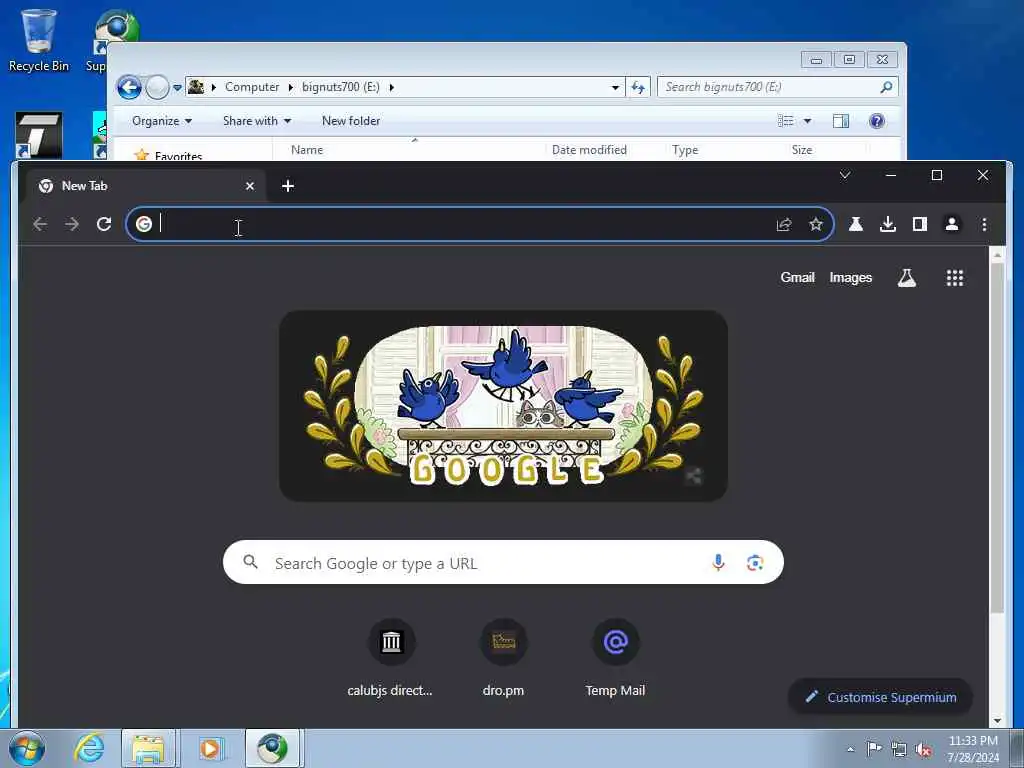
Task: Click the Google icon in address bar
Action: coord(144,224)
